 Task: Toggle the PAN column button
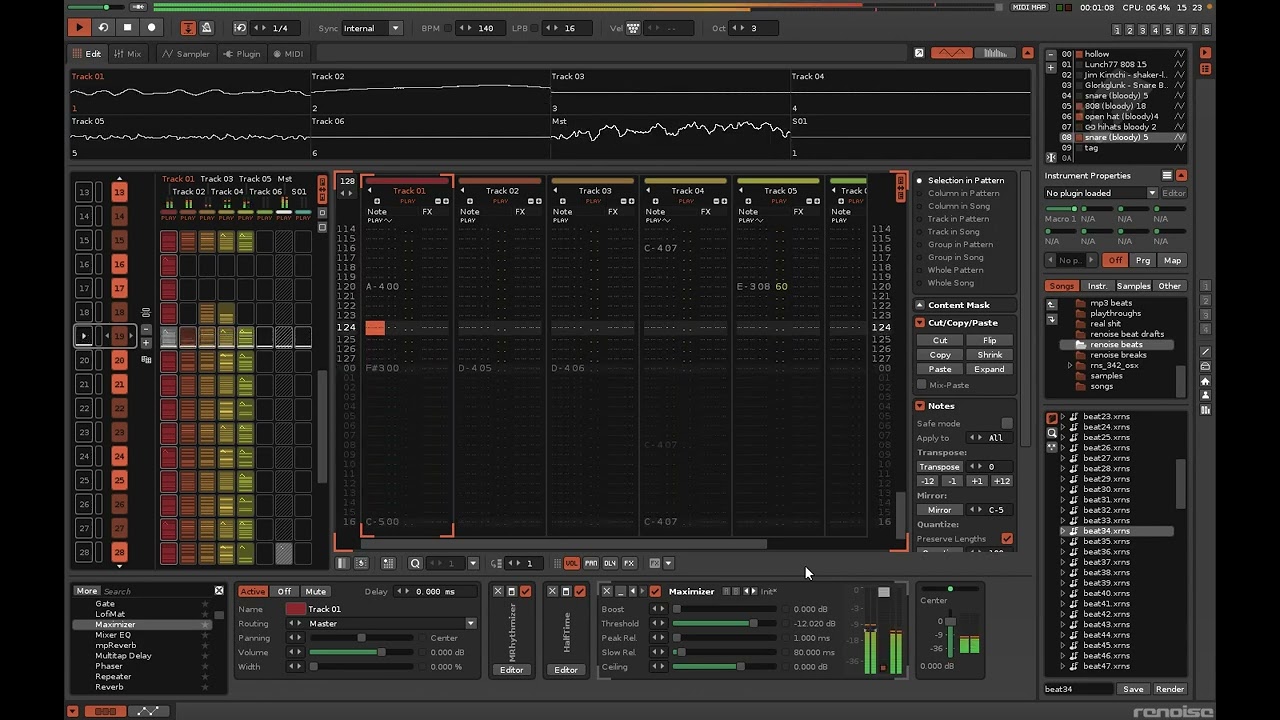pos(591,563)
